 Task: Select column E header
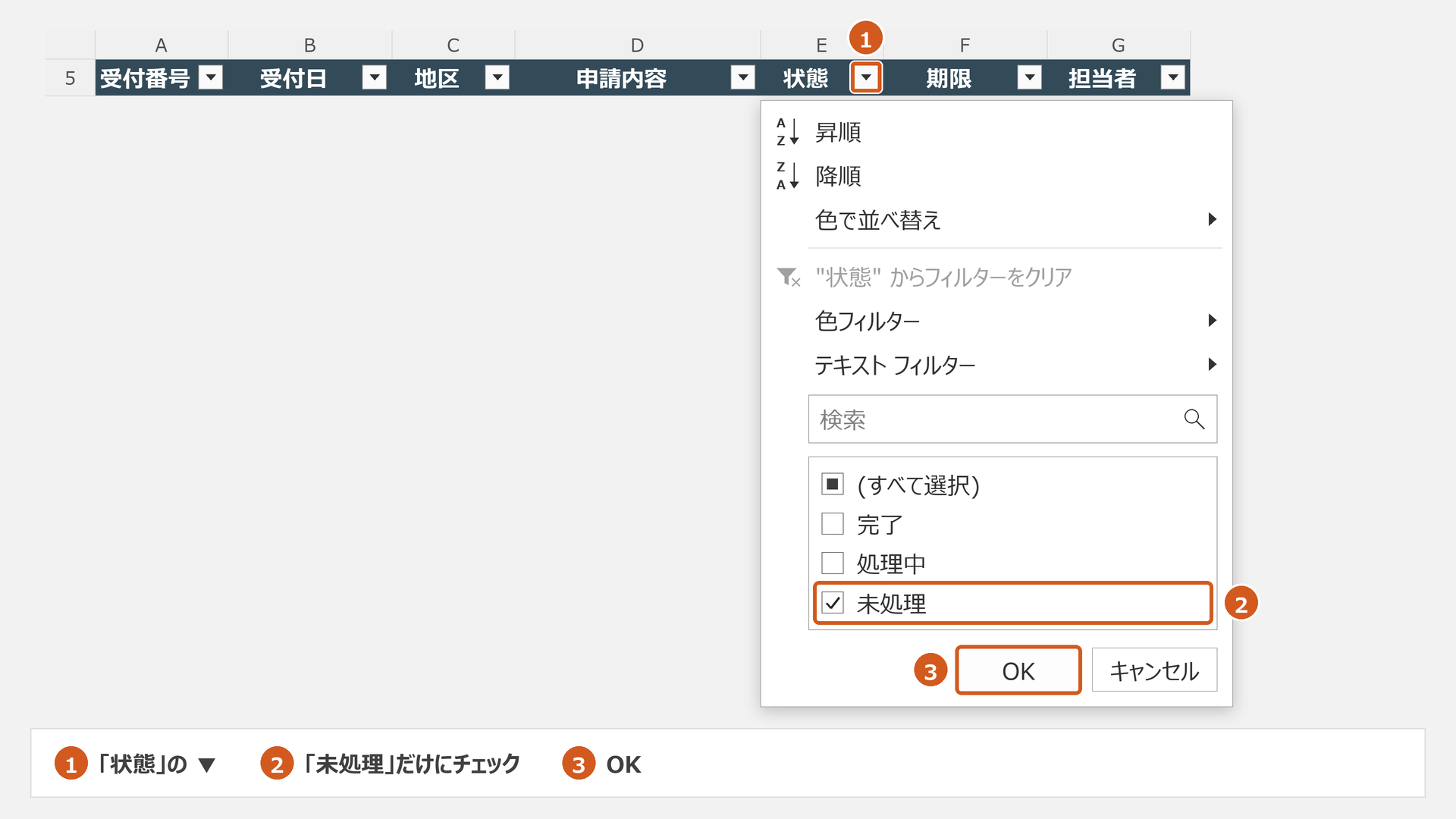click(821, 45)
